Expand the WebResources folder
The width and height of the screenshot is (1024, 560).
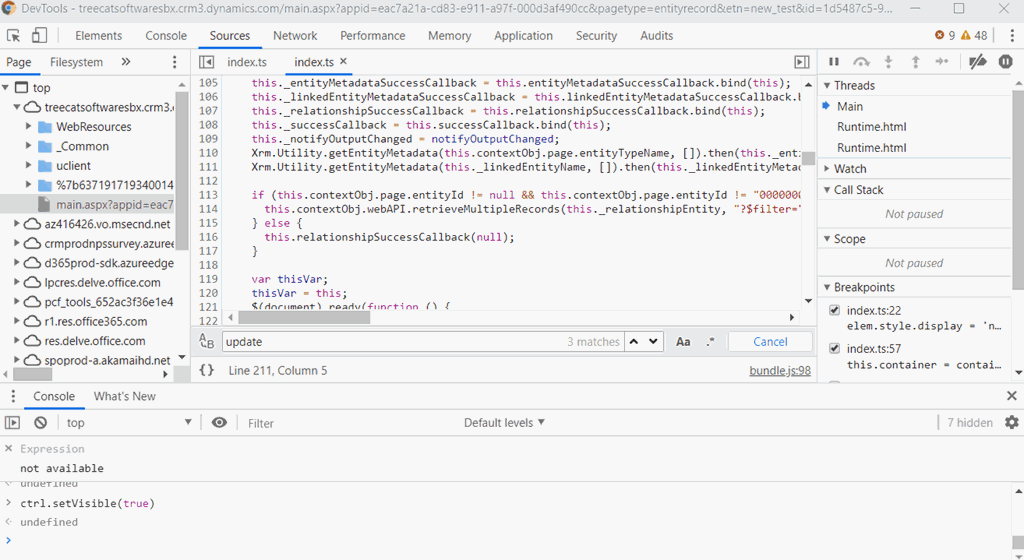[29, 126]
